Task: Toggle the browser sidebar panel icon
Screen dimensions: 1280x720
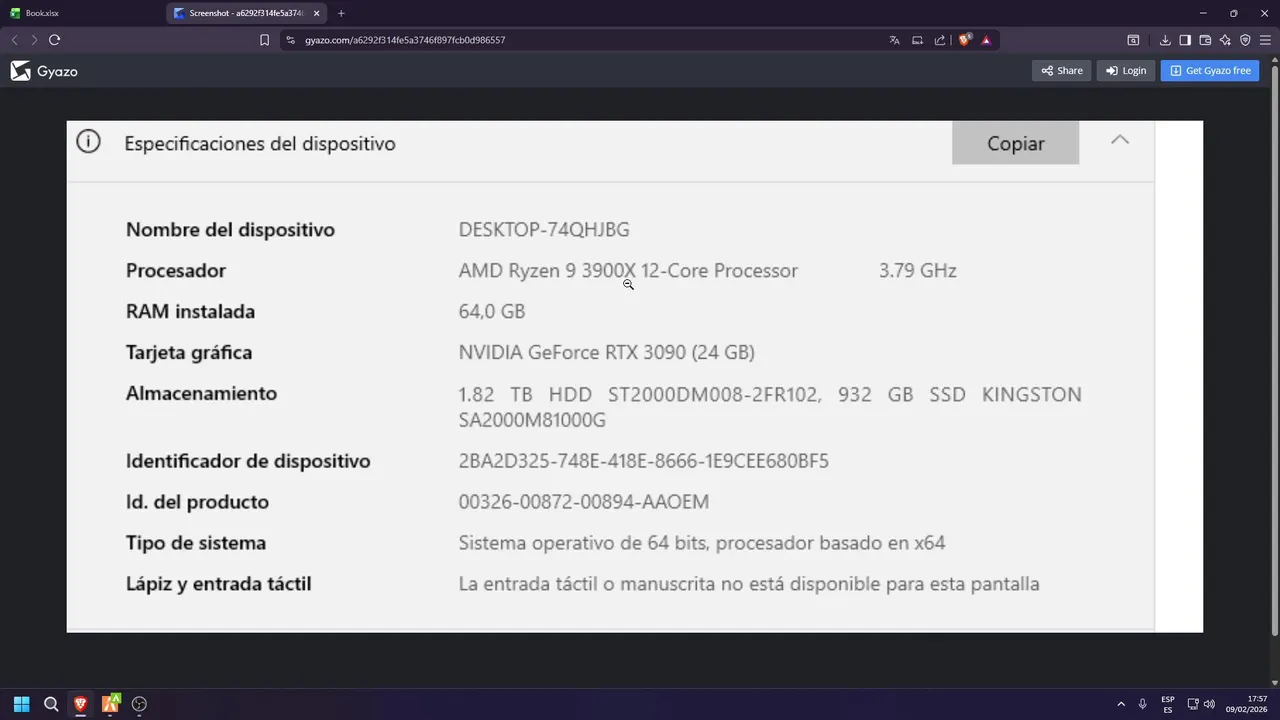Action: tap(1185, 40)
